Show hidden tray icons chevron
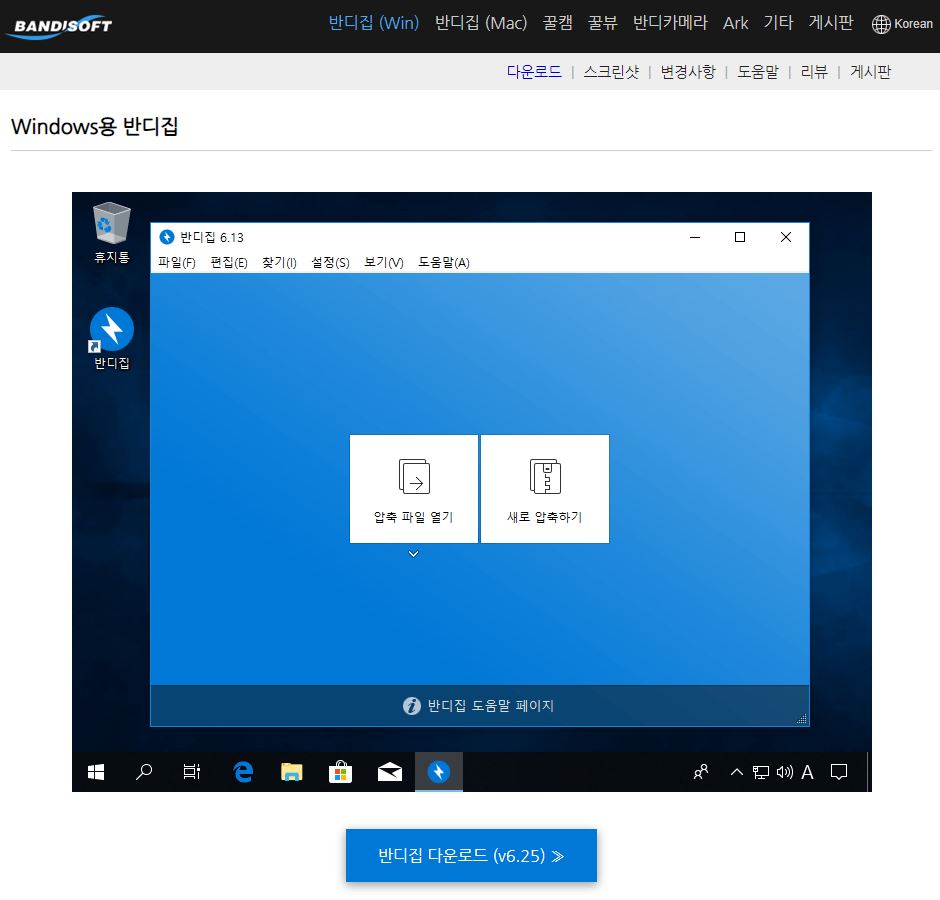The height and width of the screenshot is (900, 940). click(737, 772)
